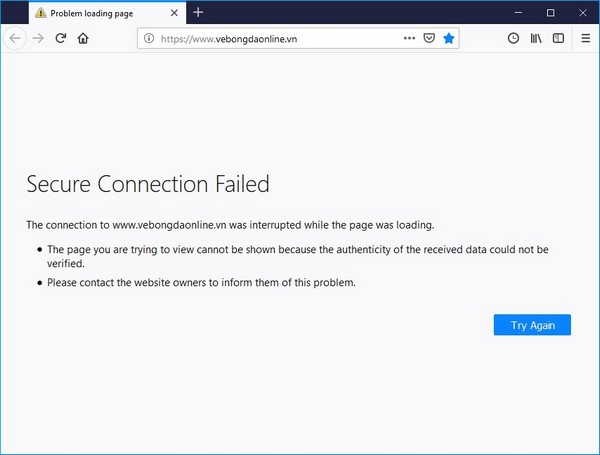Go to the Firefox home page
600x455 pixels.
click(x=83, y=38)
